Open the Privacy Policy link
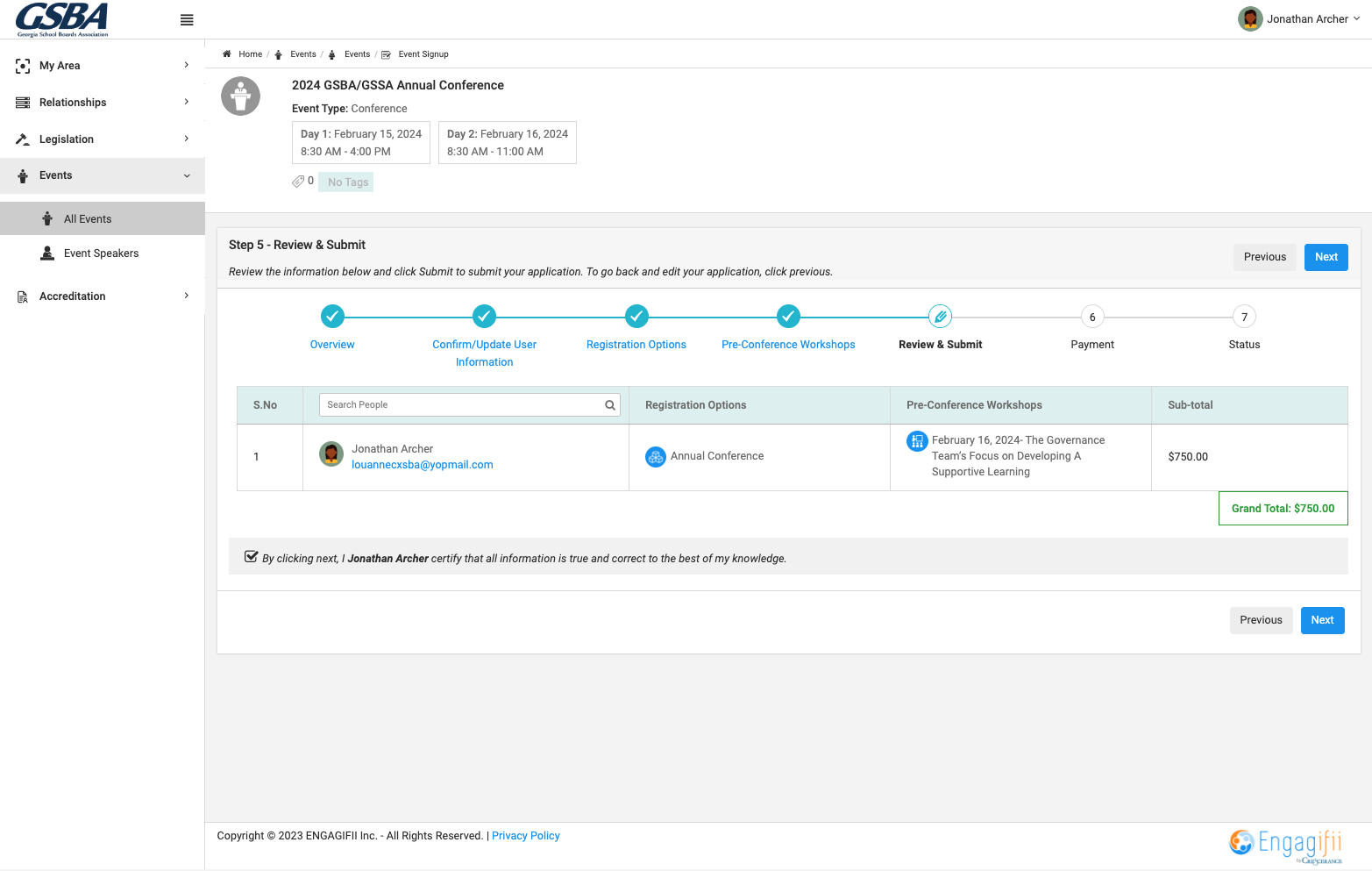 coord(526,836)
